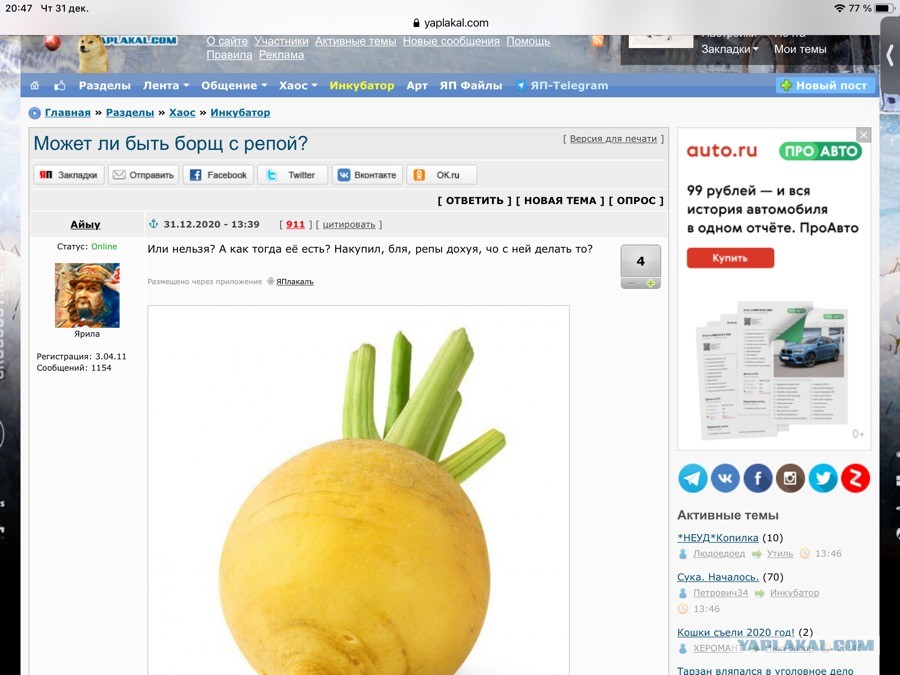Click the red Купить ad button
The image size is (900, 675).
pyautogui.click(x=730, y=258)
